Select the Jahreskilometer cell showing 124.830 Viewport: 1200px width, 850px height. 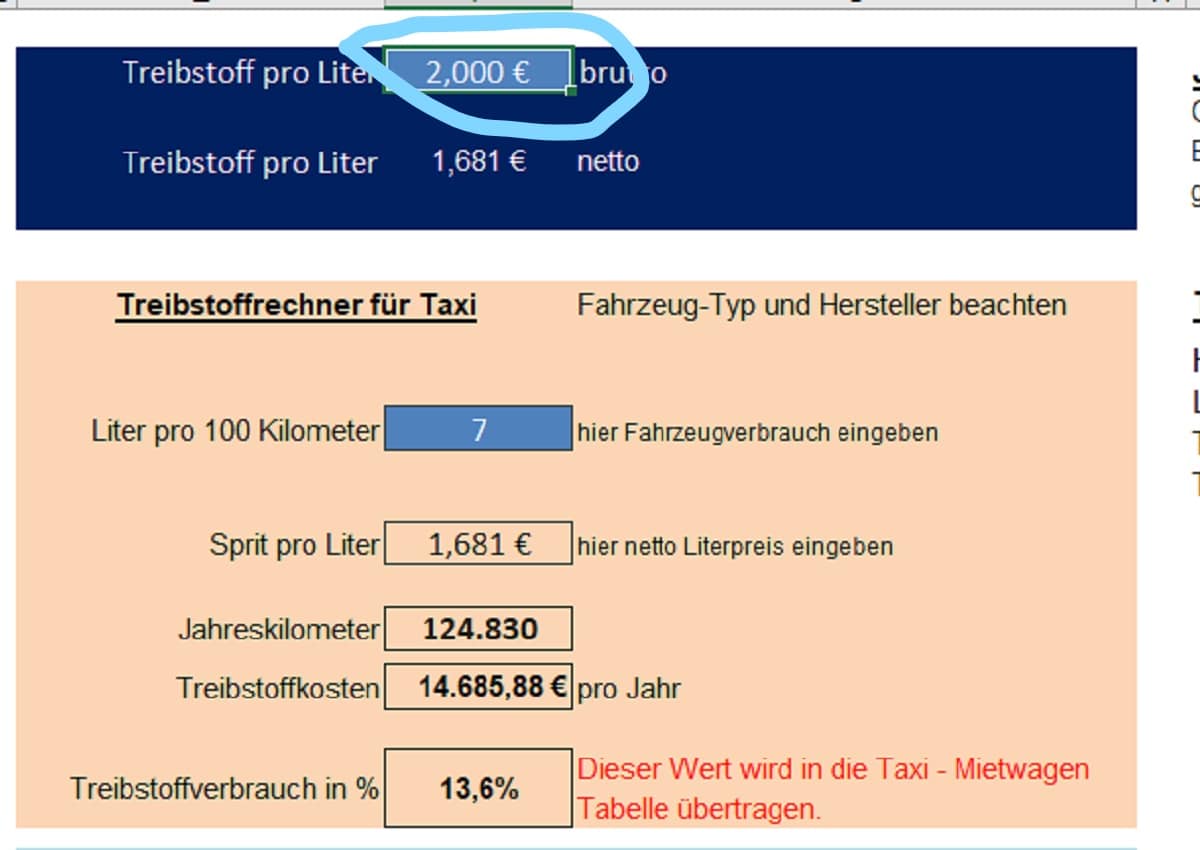(478, 629)
